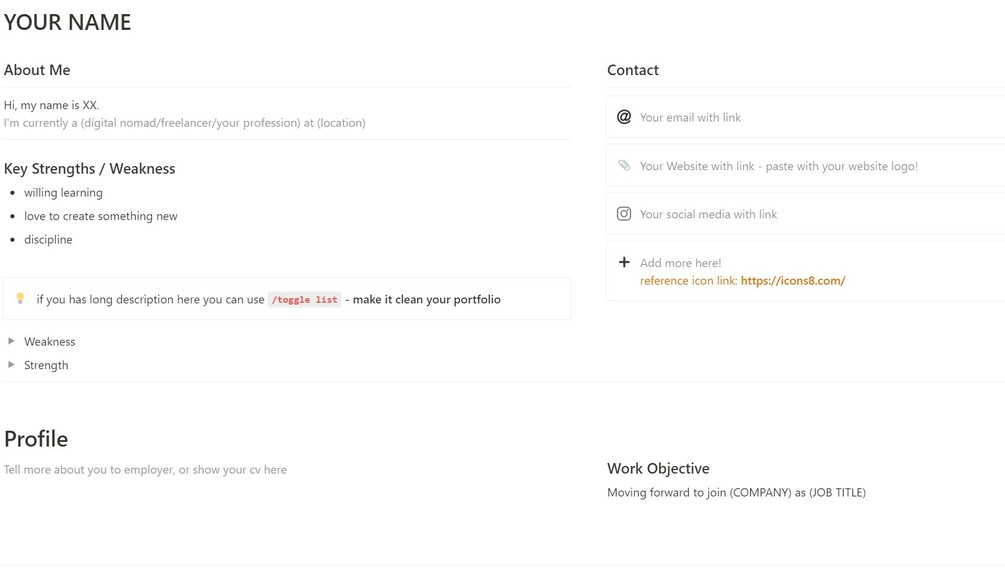1005x571 pixels.
Task: Click the @ email icon
Action: point(624,117)
